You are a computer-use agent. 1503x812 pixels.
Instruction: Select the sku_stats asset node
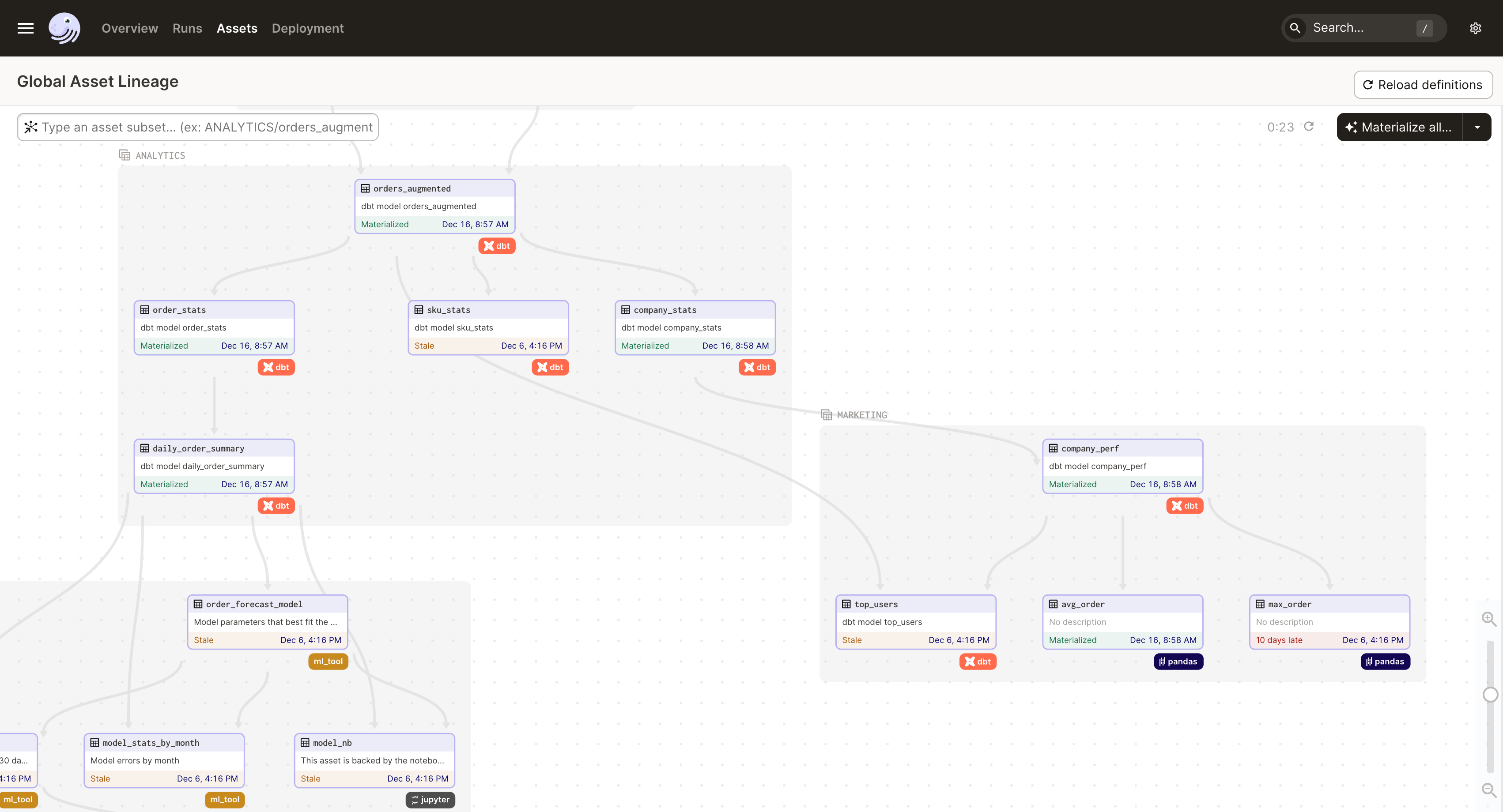[488, 328]
